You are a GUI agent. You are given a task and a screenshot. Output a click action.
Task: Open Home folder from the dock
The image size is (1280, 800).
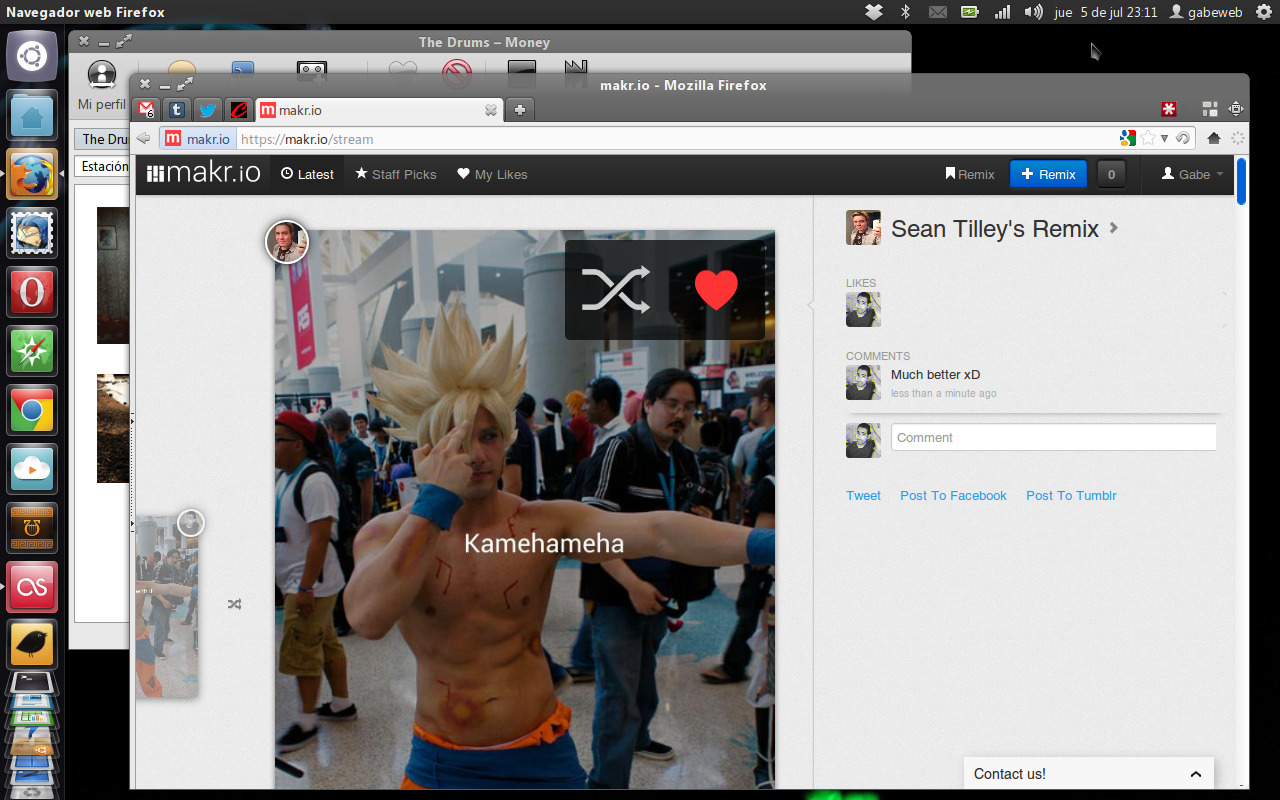pos(32,115)
